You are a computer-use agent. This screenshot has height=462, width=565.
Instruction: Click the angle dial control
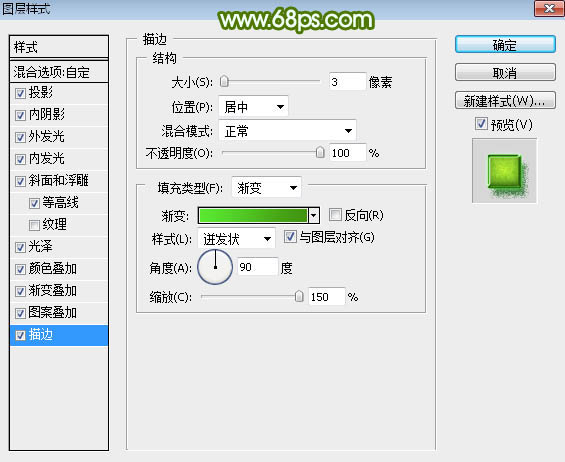tap(215, 267)
